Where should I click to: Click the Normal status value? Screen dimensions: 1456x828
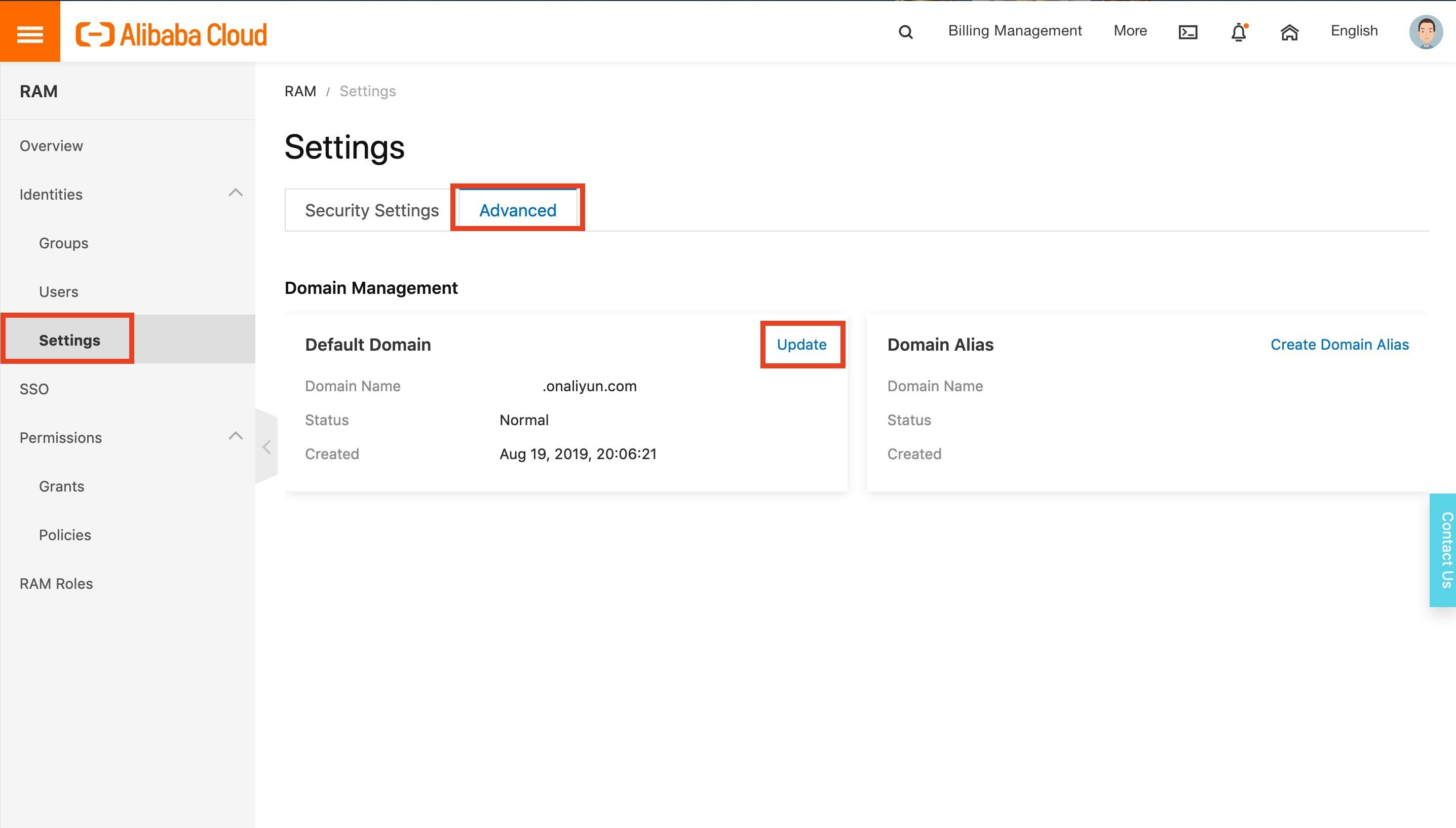(524, 420)
